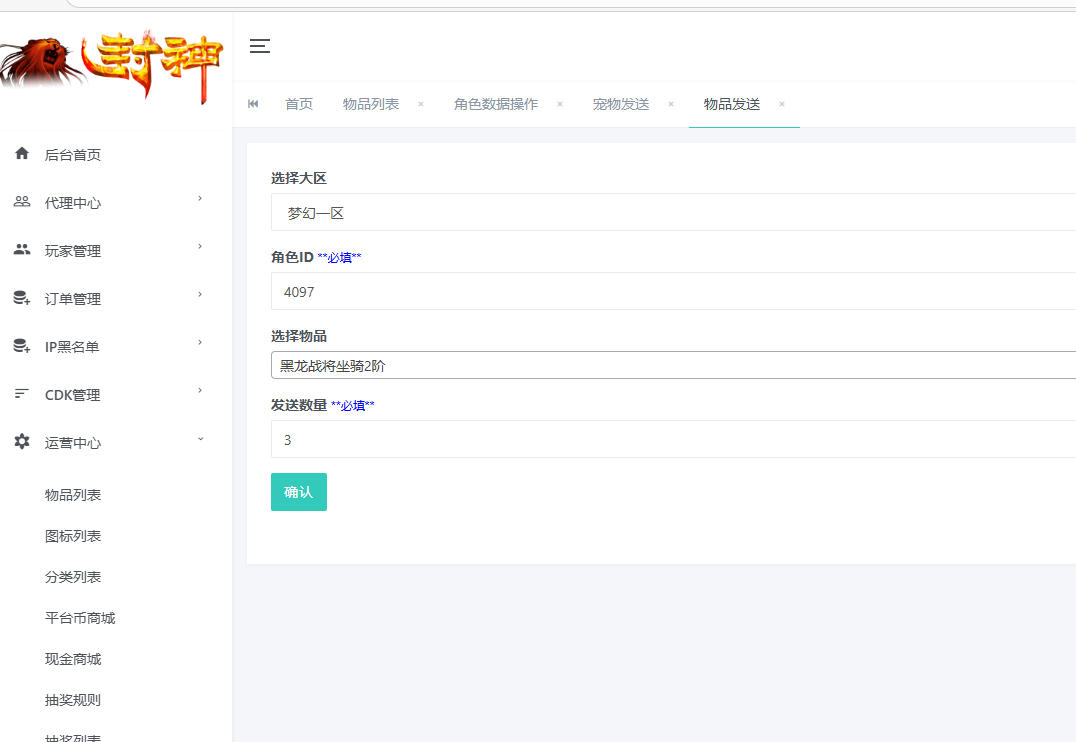Click the 代理中心 agents icon
Viewport: 1076px width, 742px height.
(22, 202)
